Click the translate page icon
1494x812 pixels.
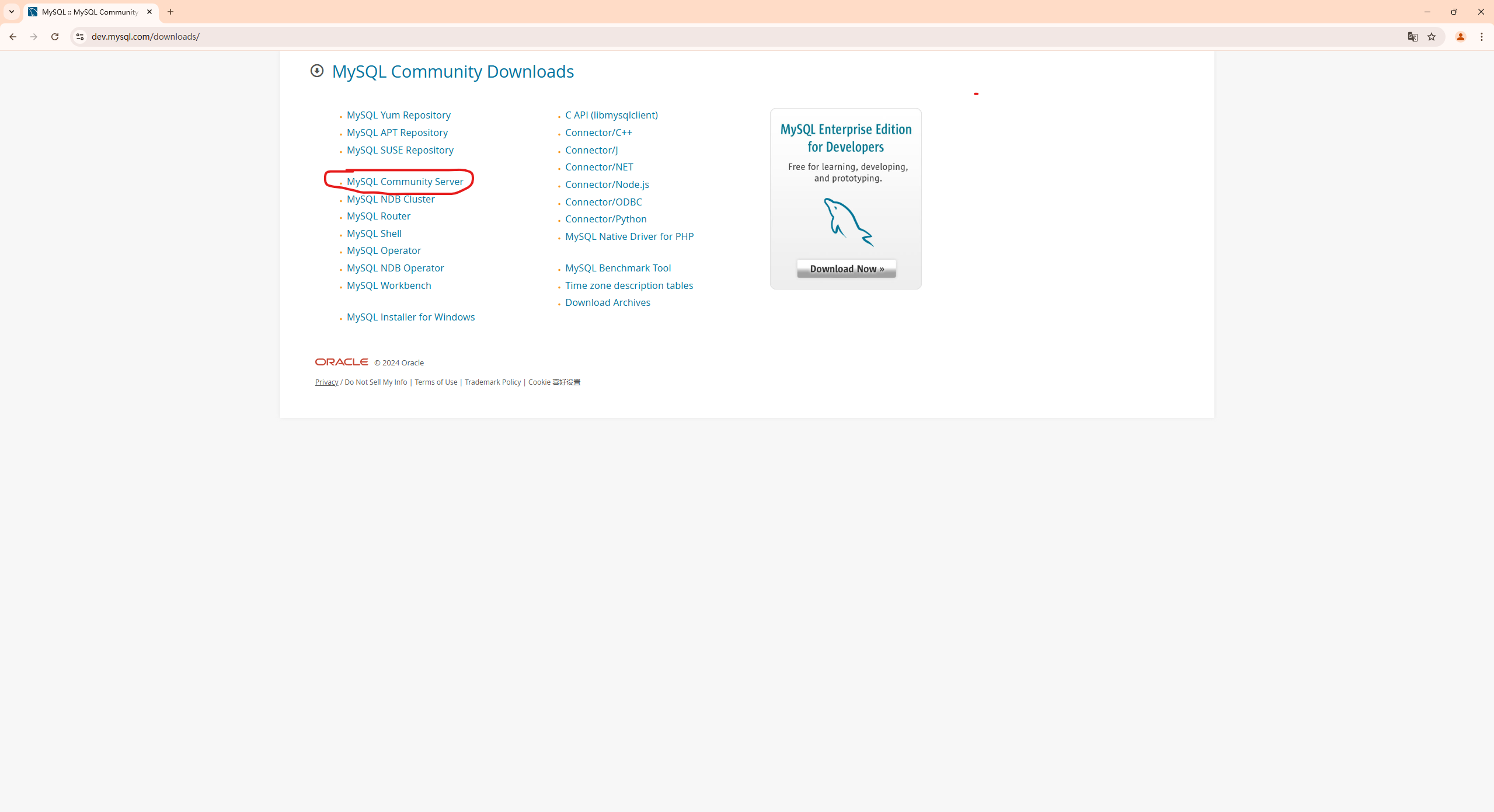click(1412, 37)
